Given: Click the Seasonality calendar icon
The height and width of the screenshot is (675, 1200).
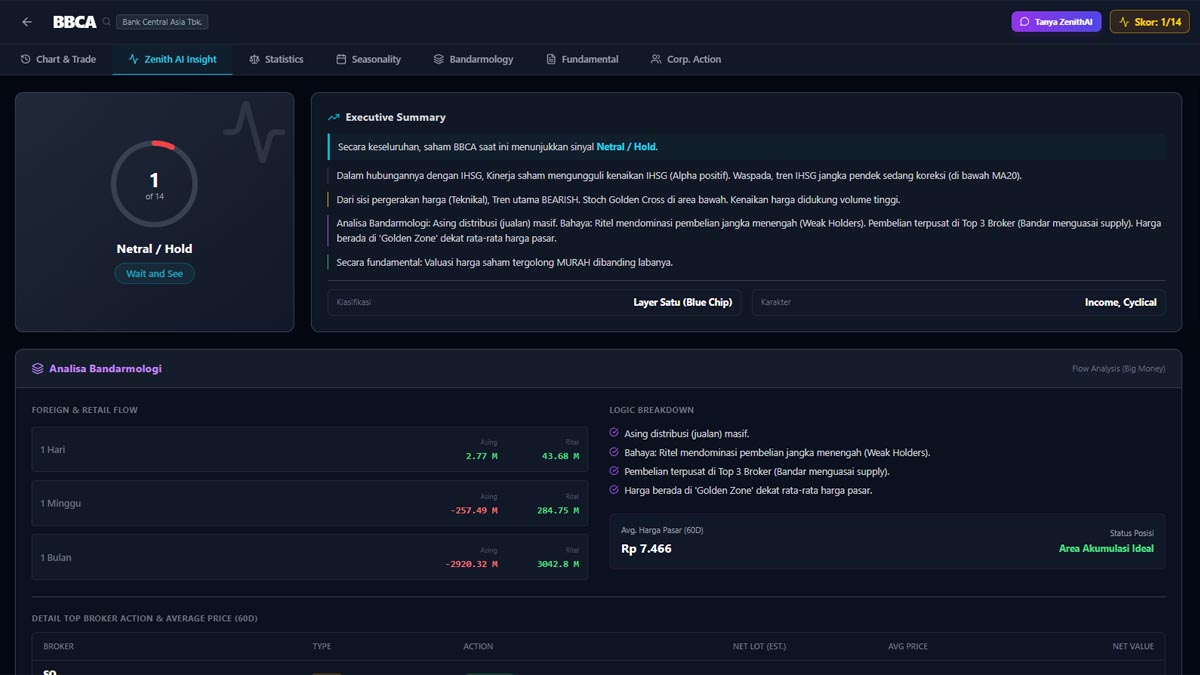Looking at the screenshot, I should pos(341,59).
